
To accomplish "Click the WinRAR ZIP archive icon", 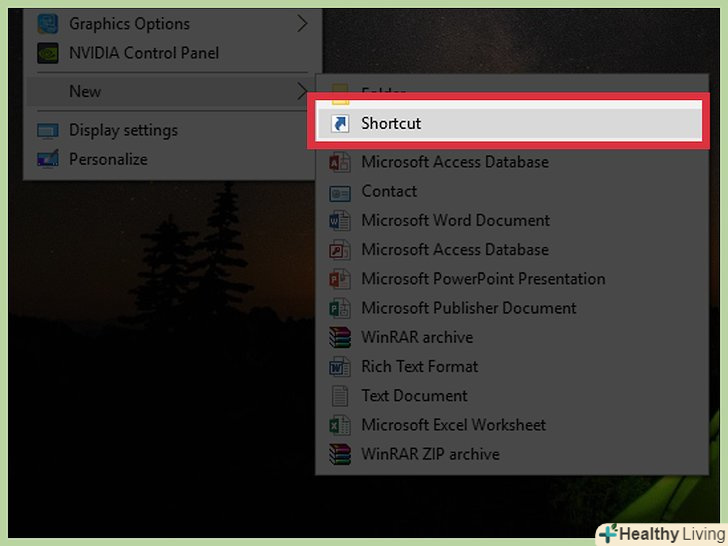I will coord(340,455).
